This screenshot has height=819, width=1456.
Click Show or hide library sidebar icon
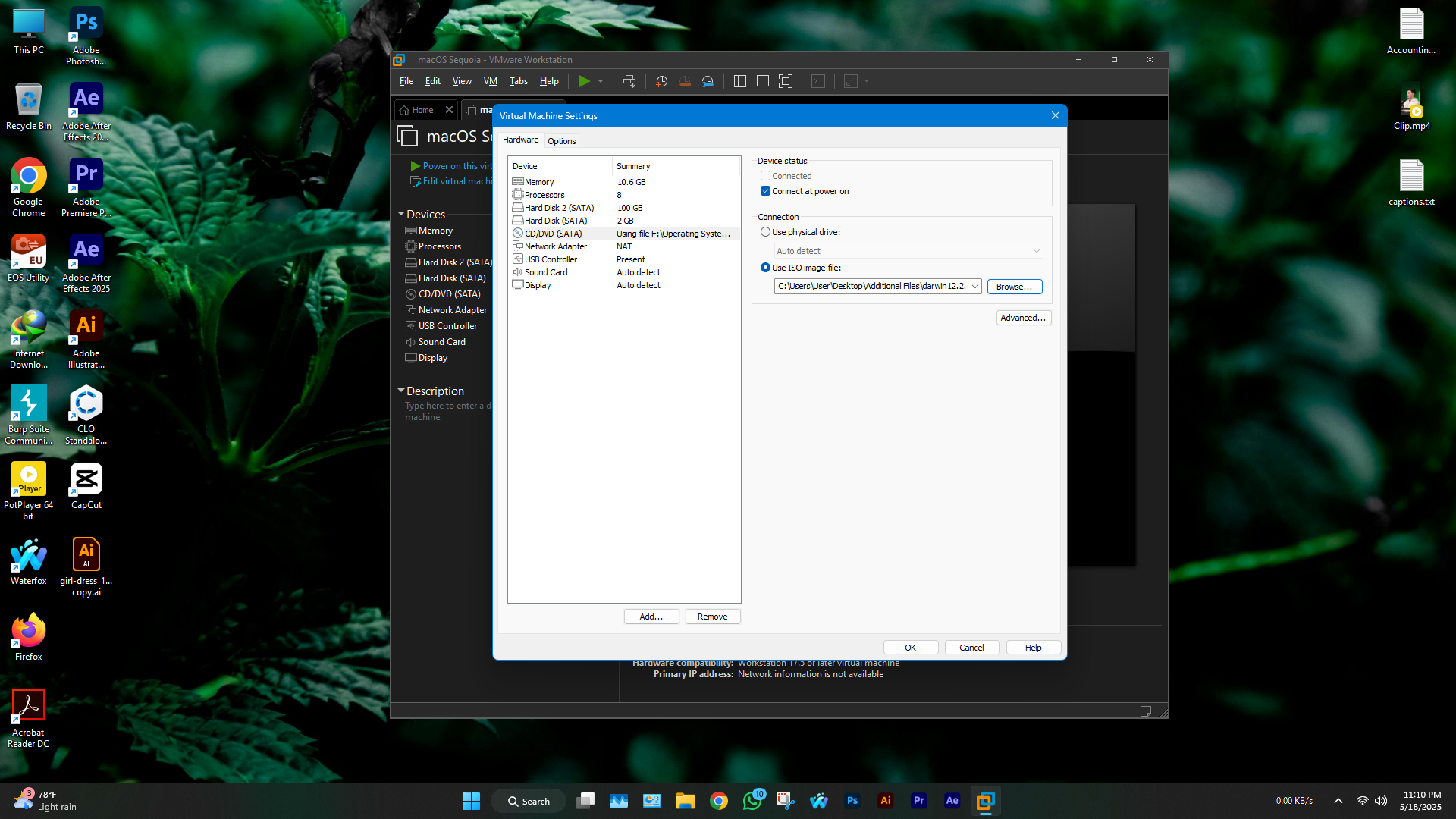tap(740, 81)
